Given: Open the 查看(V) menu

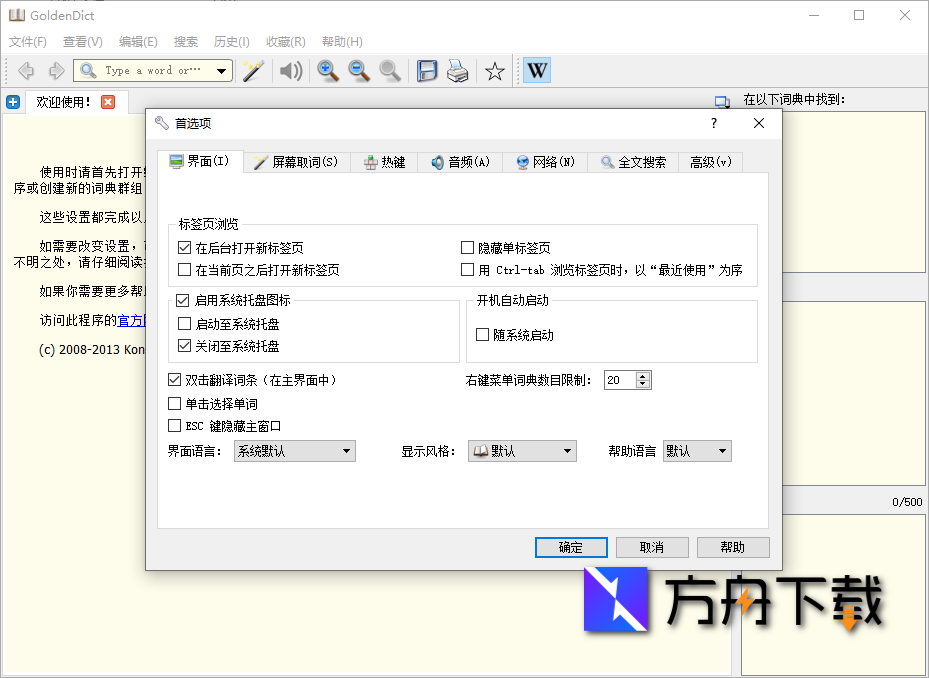Looking at the screenshot, I should [82, 41].
